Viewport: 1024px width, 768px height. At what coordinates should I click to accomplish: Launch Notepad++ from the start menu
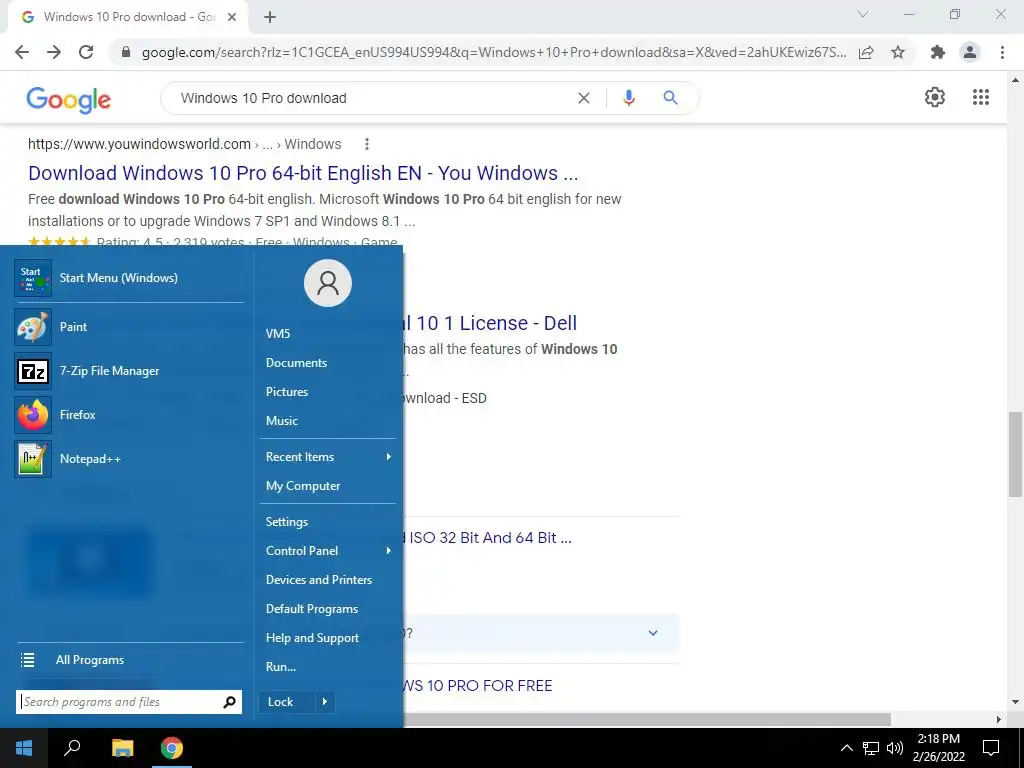tap(129, 459)
